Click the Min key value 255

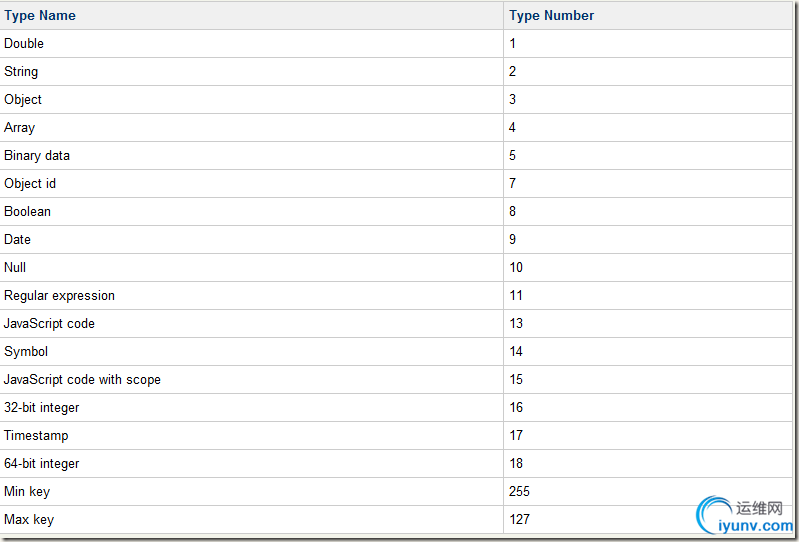tap(519, 492)
